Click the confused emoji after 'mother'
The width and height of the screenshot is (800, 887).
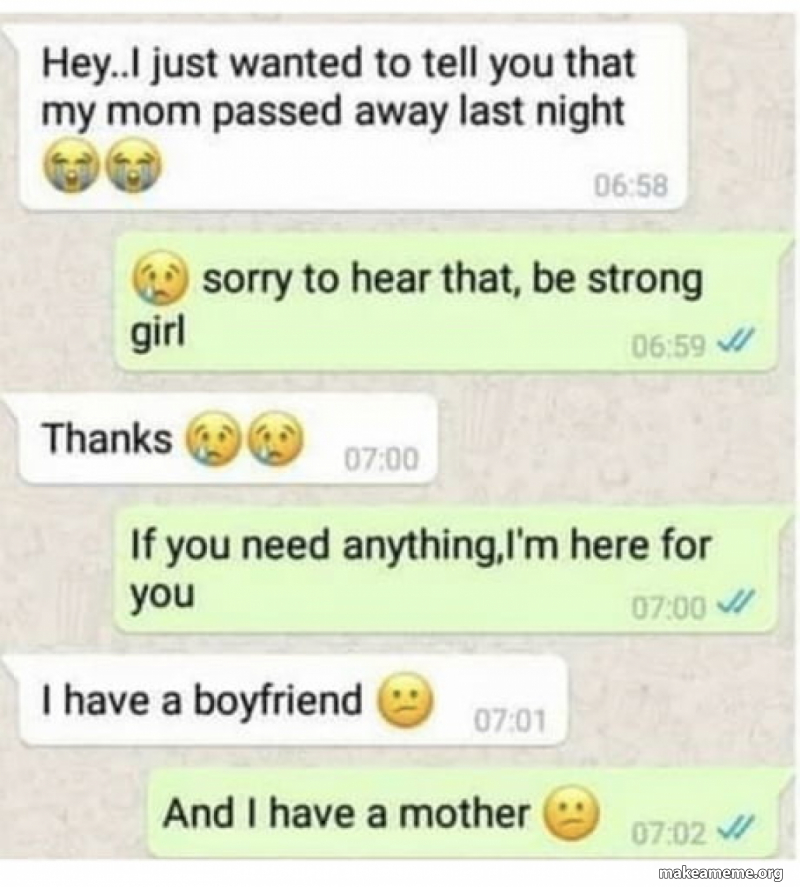point(571,812)
